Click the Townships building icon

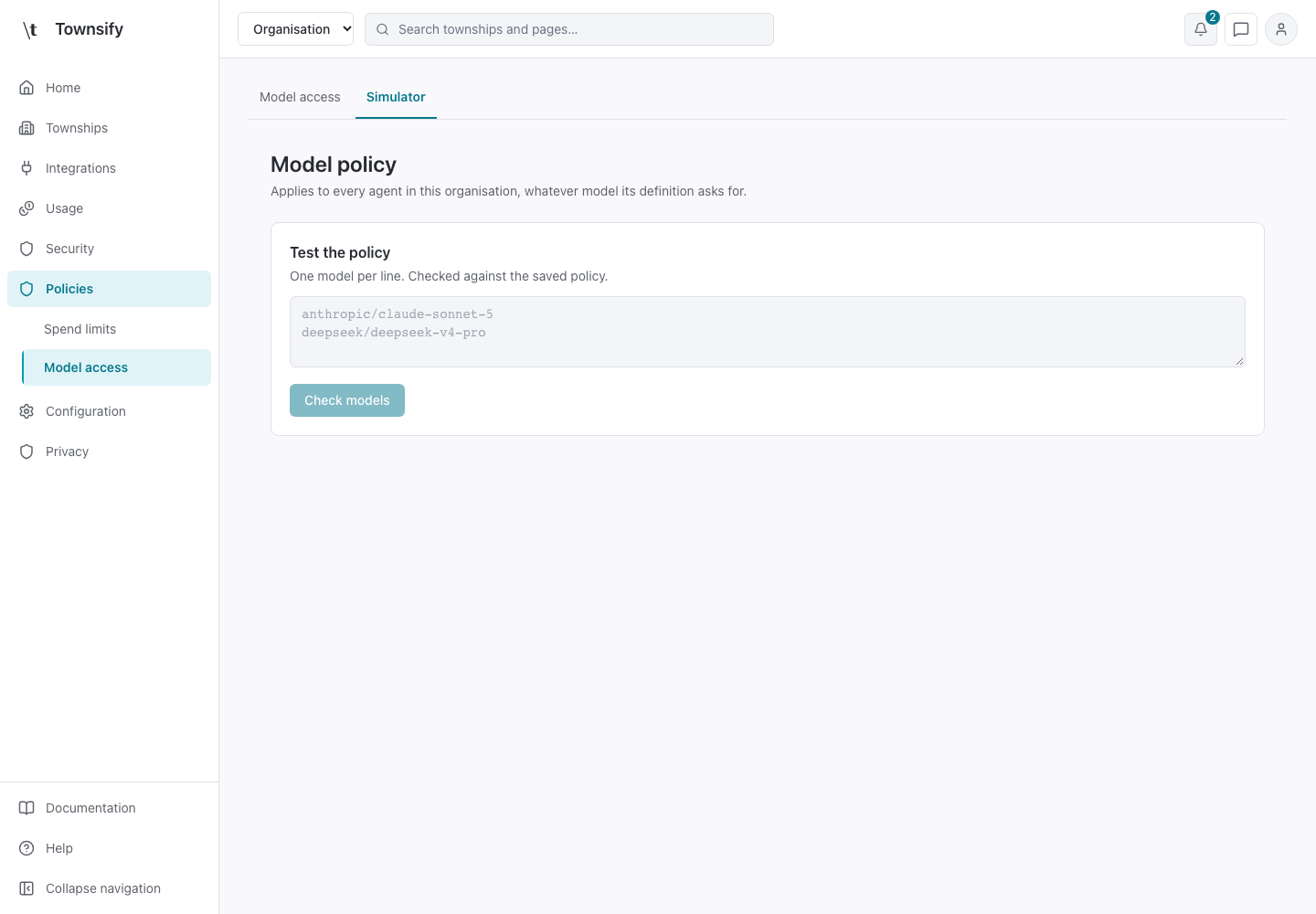[27, 128]
